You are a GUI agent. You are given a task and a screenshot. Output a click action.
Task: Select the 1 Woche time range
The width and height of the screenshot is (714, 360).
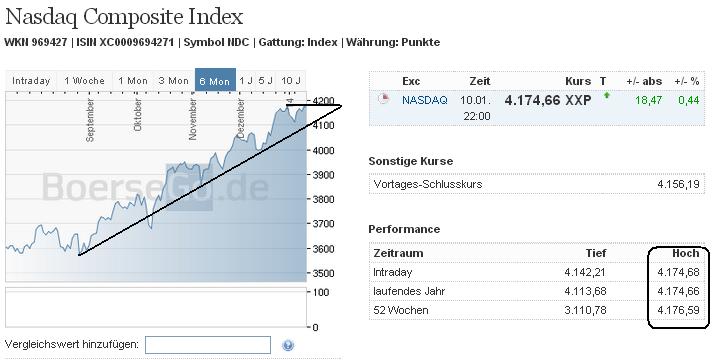click(84, 81)
